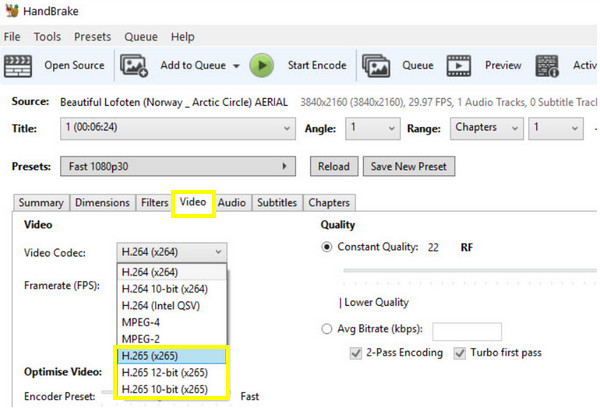
Task: Switch to the Audio tab
Action: [x=232, y=202]
